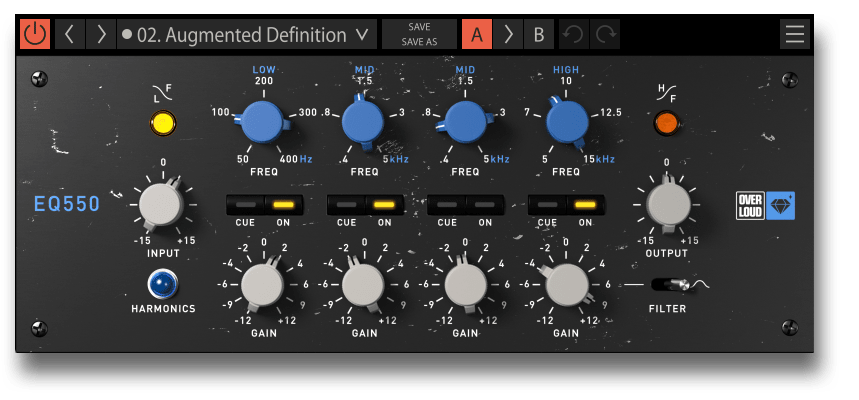The image size is (859, 400).
Task: Click the HIGH band label
Action: pos(566,70)
